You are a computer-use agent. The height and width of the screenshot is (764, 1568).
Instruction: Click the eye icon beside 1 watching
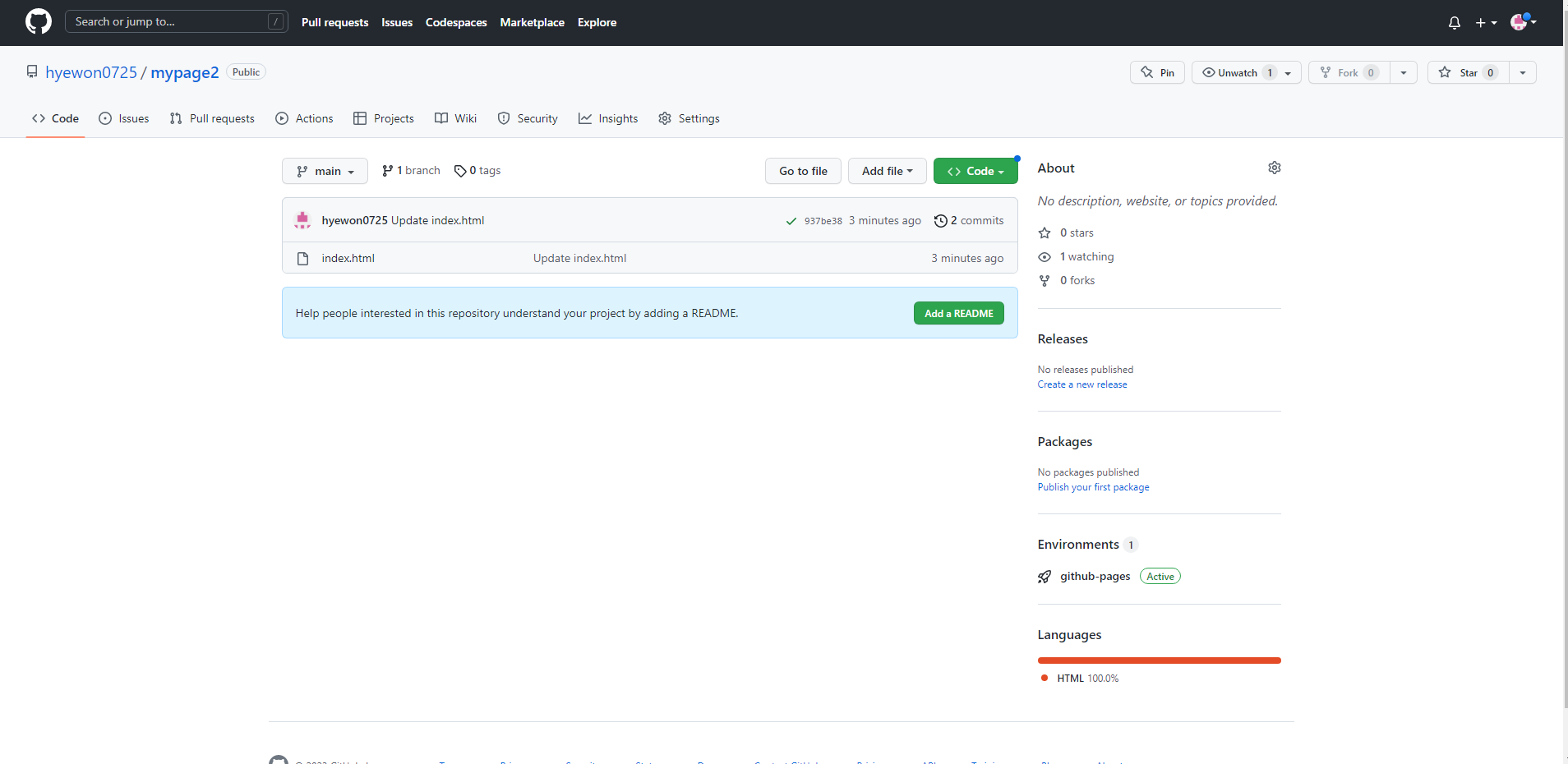(x=1045, y=256)
